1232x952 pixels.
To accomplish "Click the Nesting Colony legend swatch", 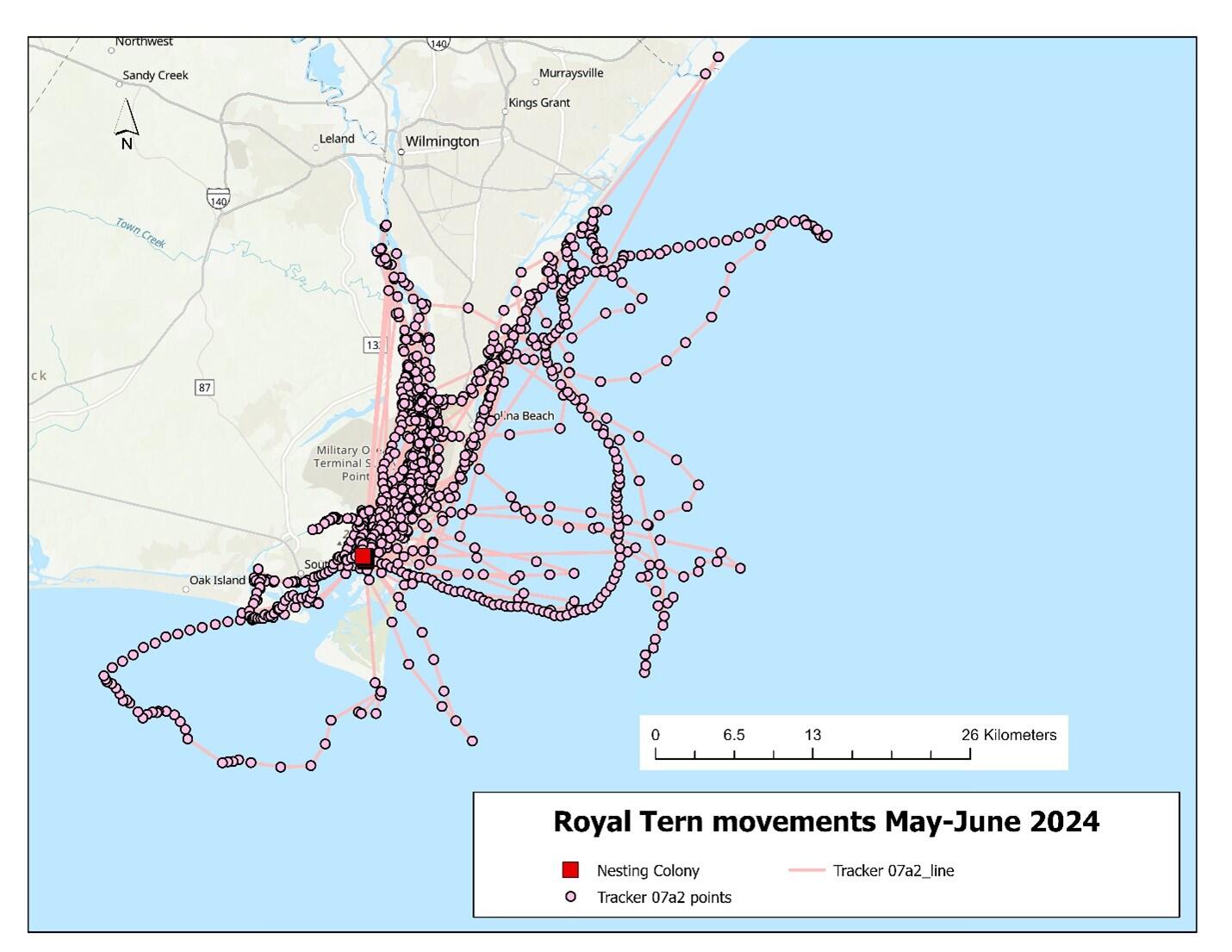I will pyautogui.click(x=569, y=870).
